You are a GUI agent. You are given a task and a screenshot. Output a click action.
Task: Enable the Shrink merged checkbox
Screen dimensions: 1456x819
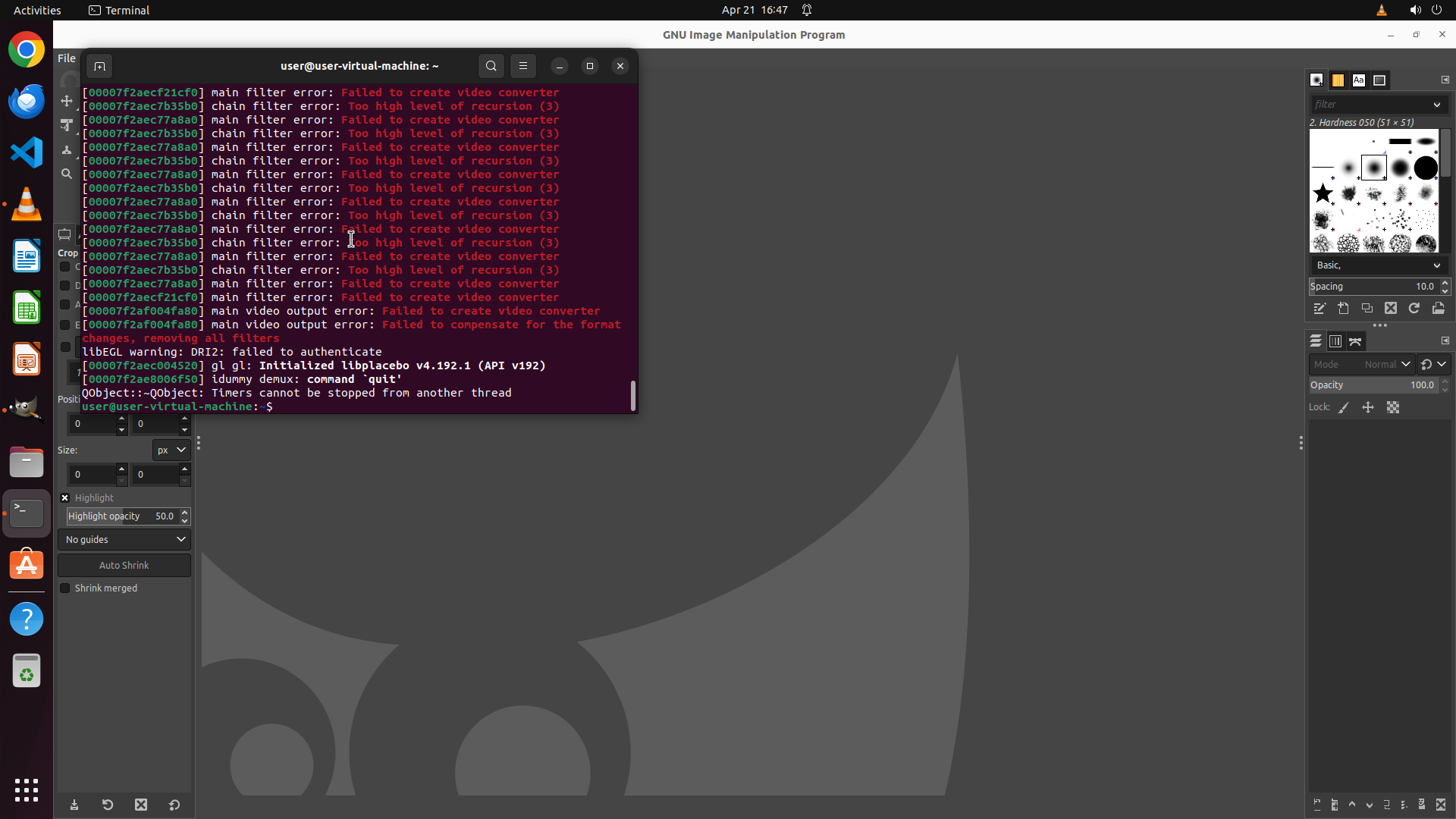pyautogui.click(x=65, y=588)
